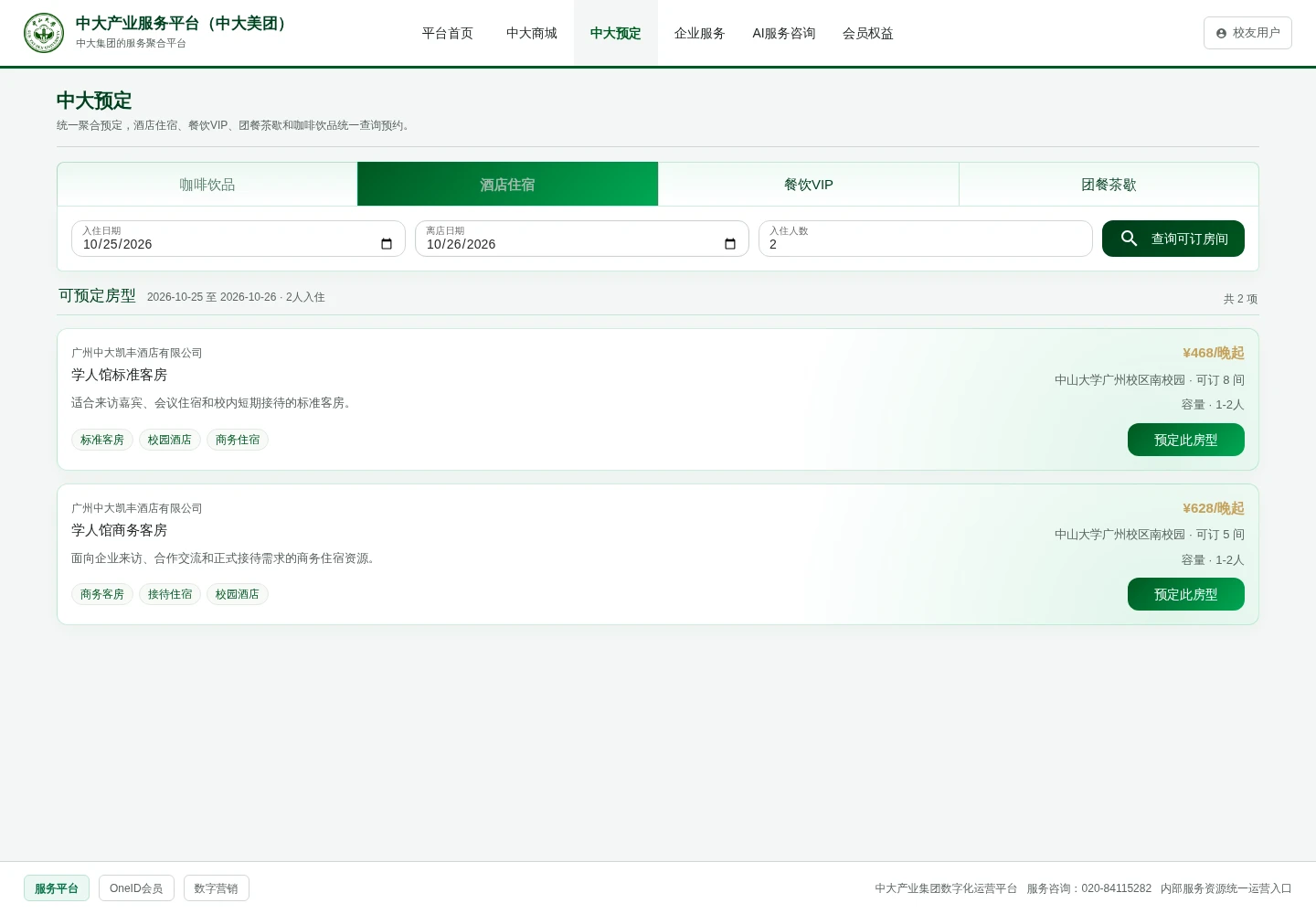Select 中大预定 in the top navigation
1316x914 pixels.
coord(616,33)
